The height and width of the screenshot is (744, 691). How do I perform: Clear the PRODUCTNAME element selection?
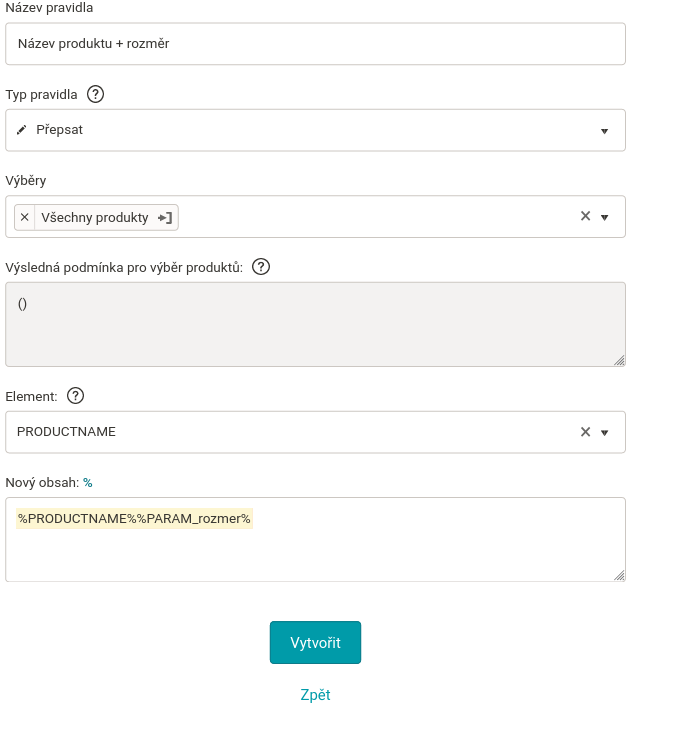(586, 432)
